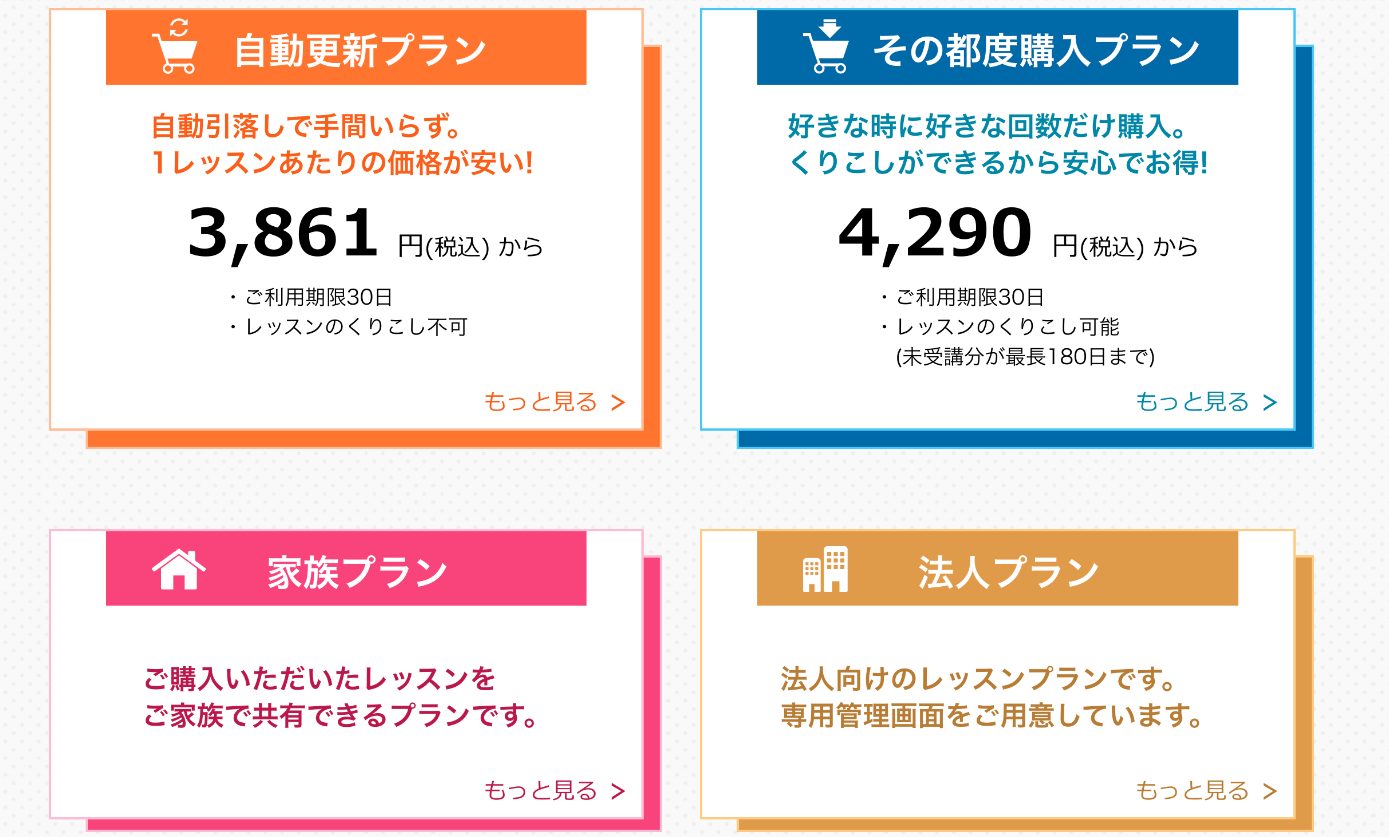Click the 3,861 yen price
This screenshot has width=1389, height=837.
click(283, 233)
